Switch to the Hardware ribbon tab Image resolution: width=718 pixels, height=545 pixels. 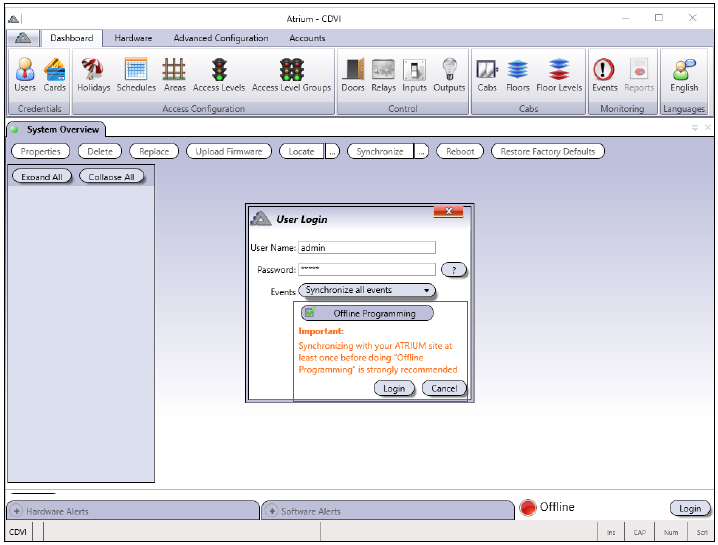tap(133, 38)
